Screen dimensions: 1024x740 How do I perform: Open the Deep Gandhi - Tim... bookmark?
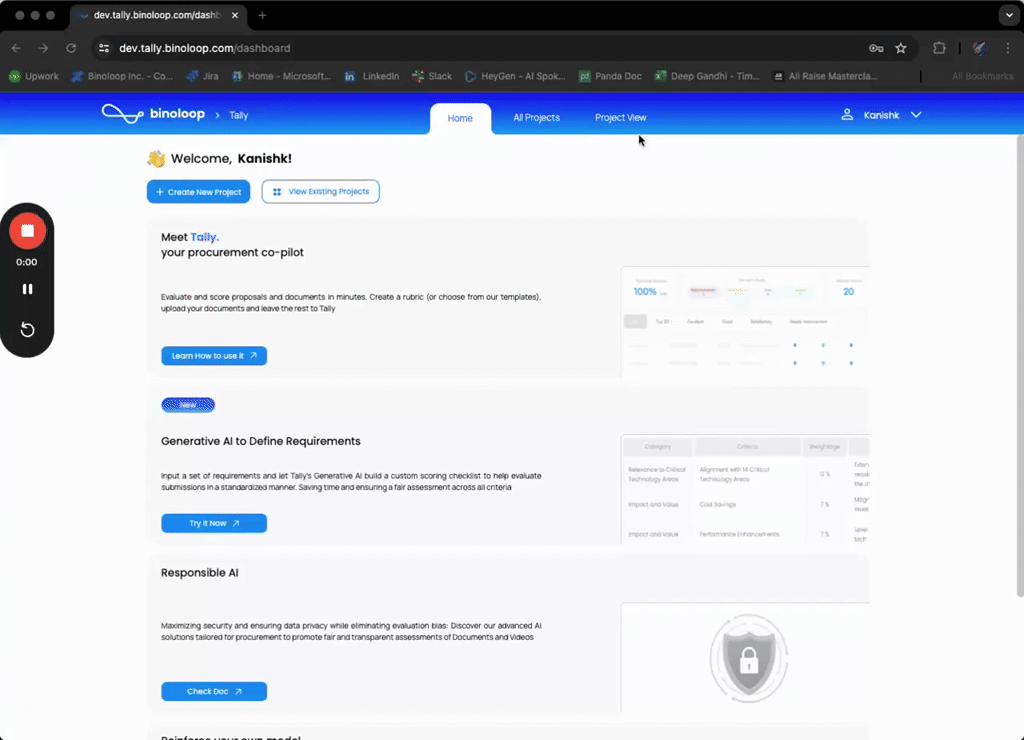click(707, 76)
